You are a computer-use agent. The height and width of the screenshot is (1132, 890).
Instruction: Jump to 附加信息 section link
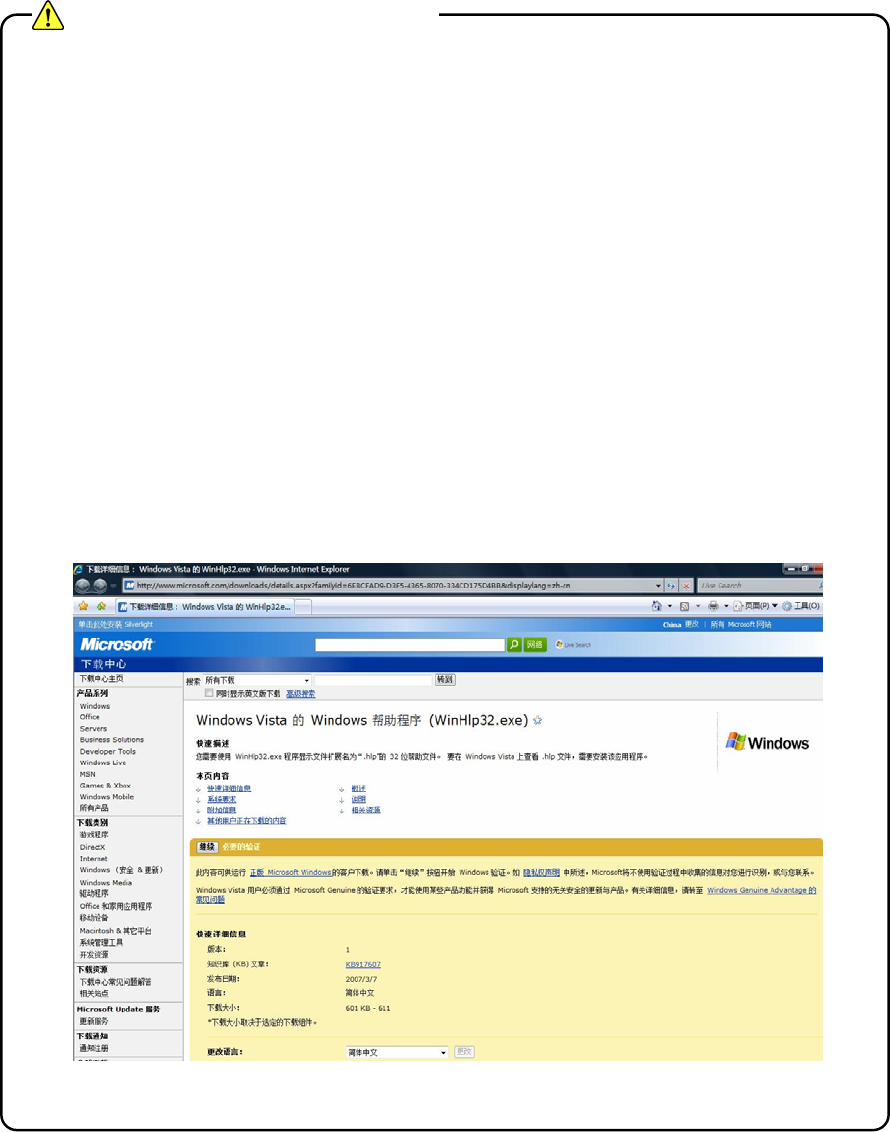pos(222,811)
